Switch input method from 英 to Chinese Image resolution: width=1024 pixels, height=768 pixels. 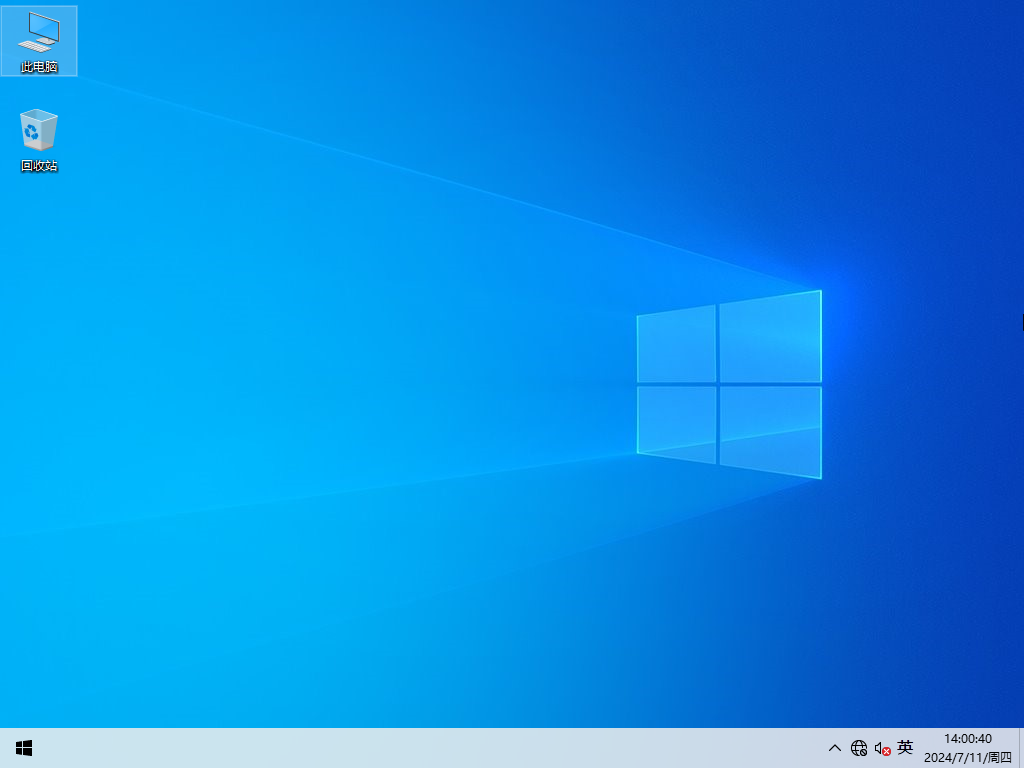[904, 747]
